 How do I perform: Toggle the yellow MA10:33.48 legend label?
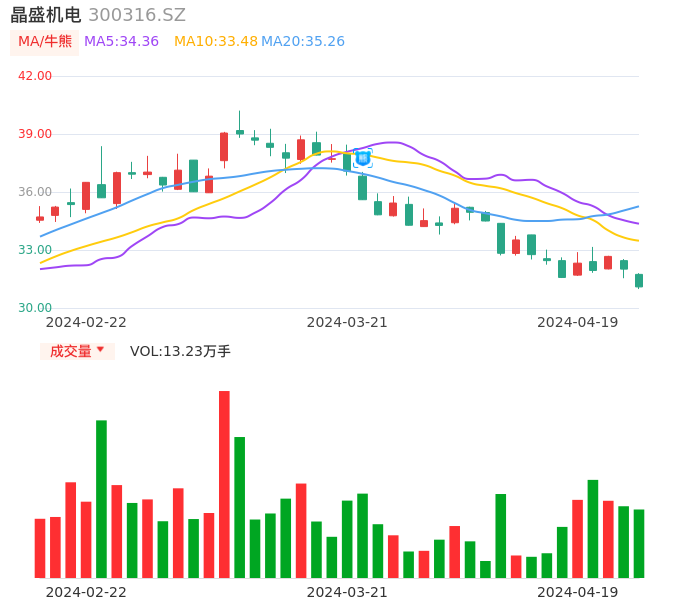[215, 42]
